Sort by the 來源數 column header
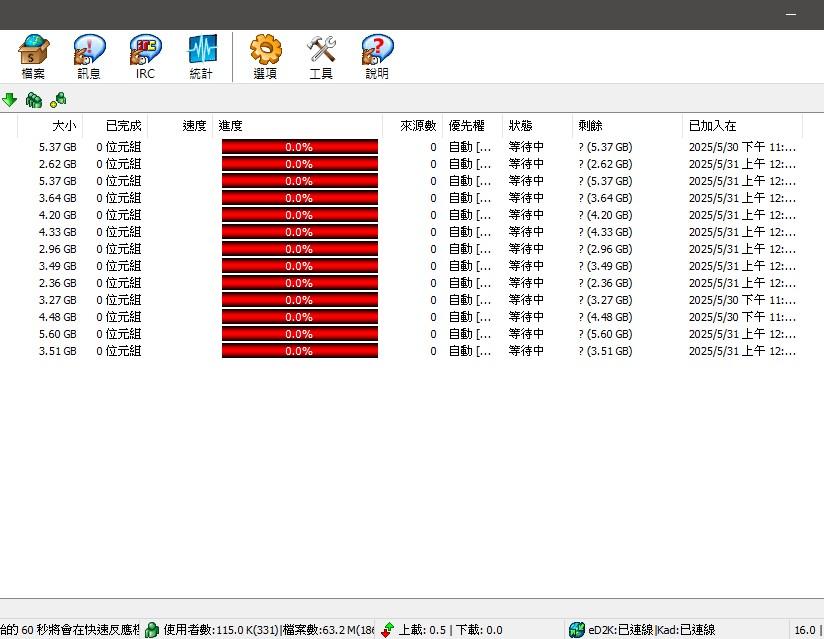Viewport: 824px width, 639px height. 413,126
